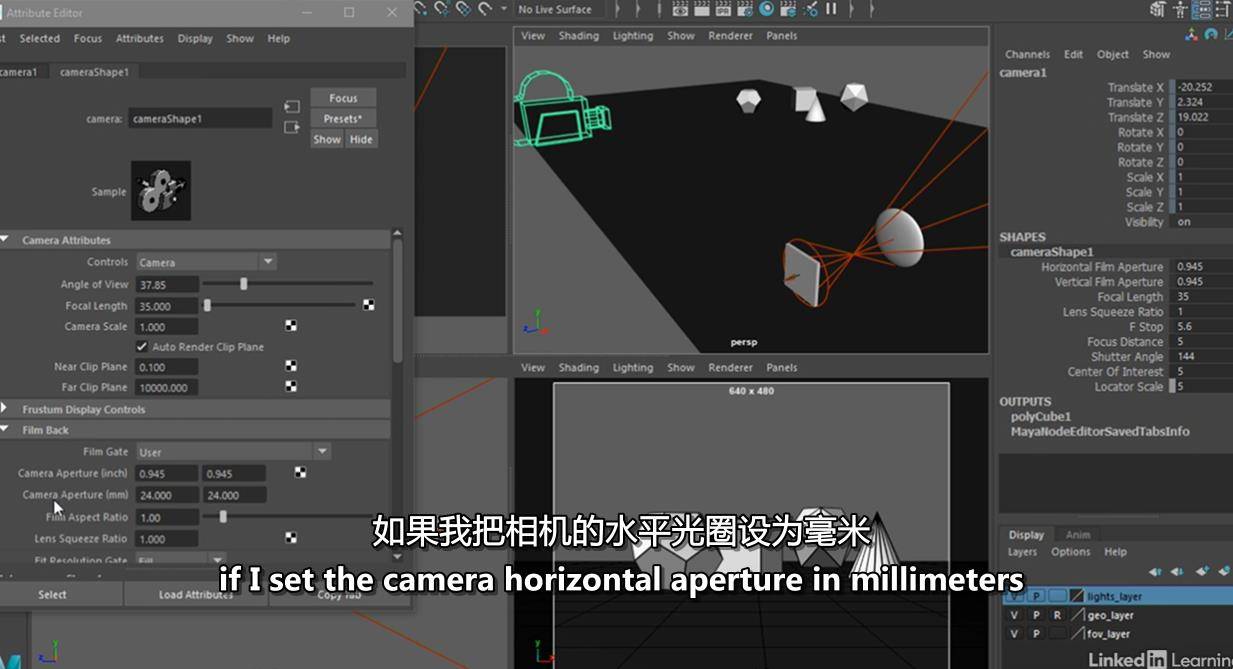Screen dimensions: 1233x669
Task: Open render settings clapperboard icon
Action: tap(745, 9)
